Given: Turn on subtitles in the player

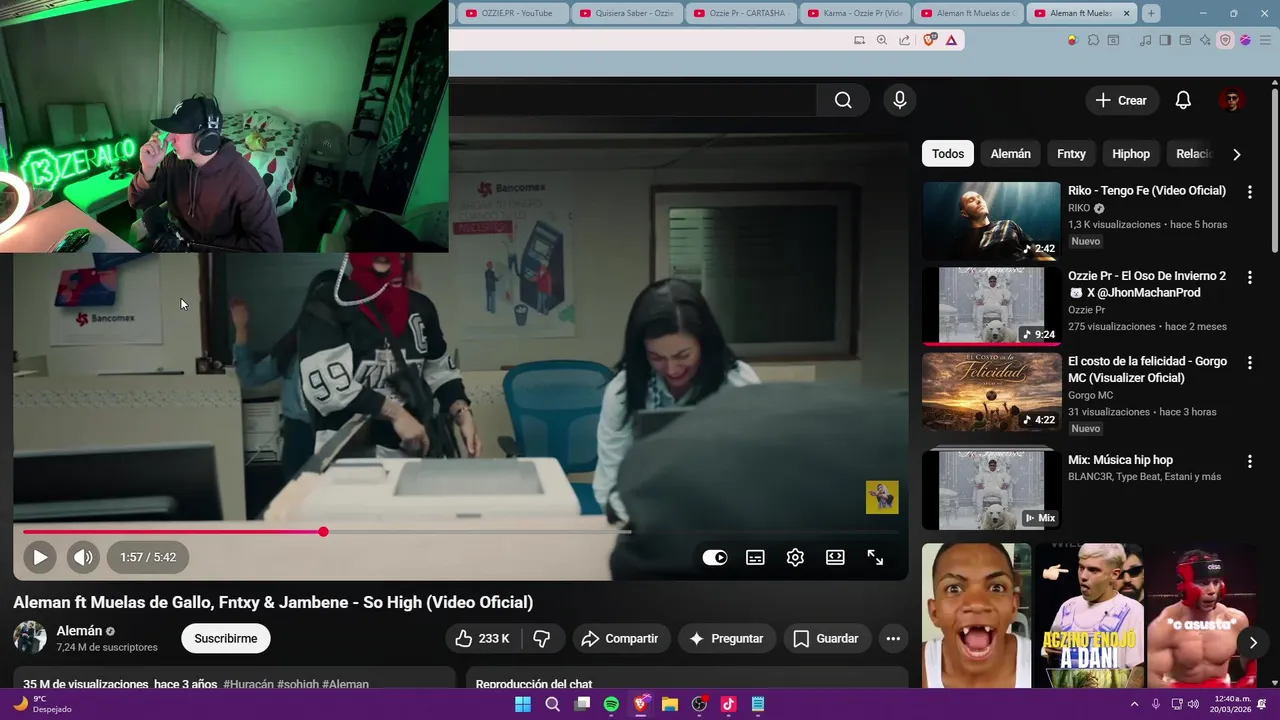Looking at the screenshot, I should click(755, 558).
